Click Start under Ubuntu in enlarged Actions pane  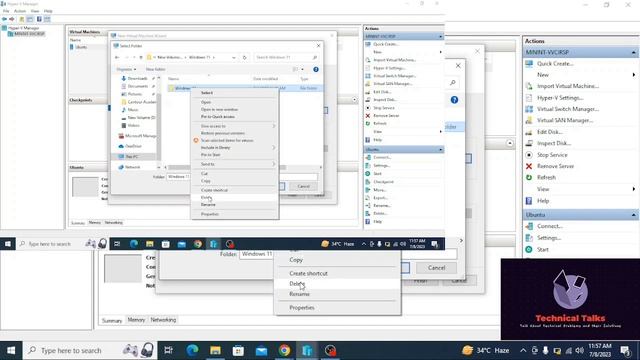(x=543, y=249)
